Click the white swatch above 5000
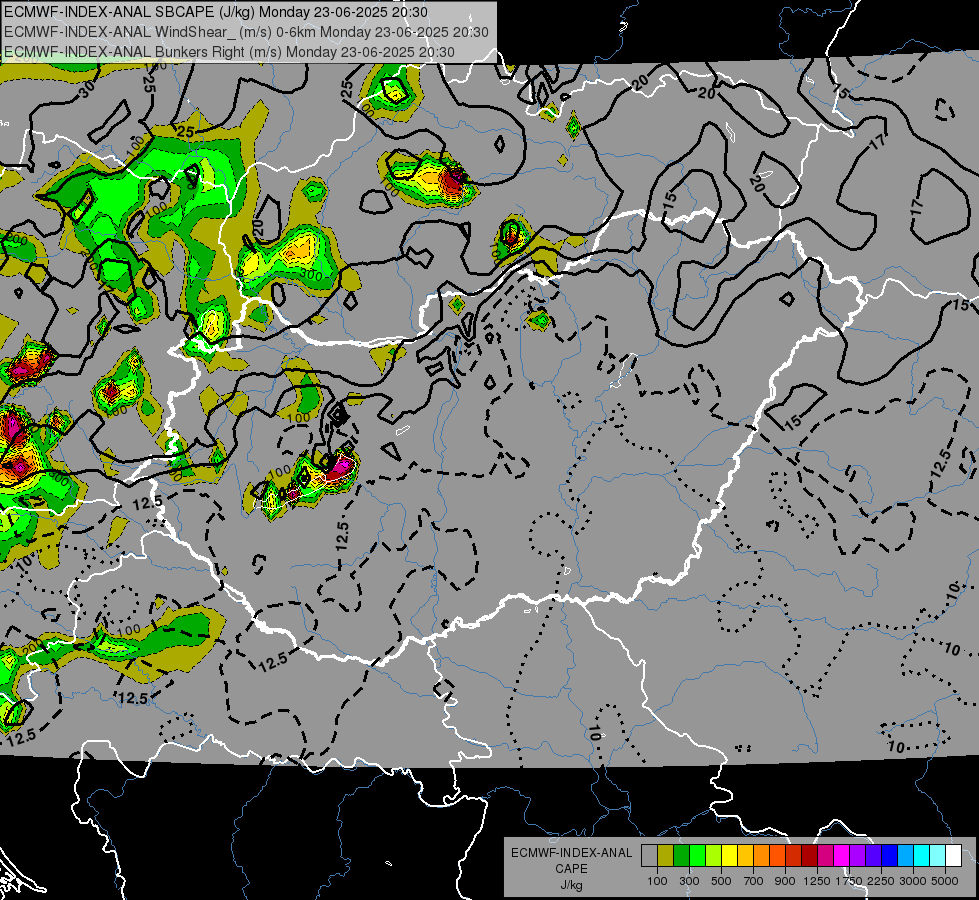 click(x=953, y=856)
